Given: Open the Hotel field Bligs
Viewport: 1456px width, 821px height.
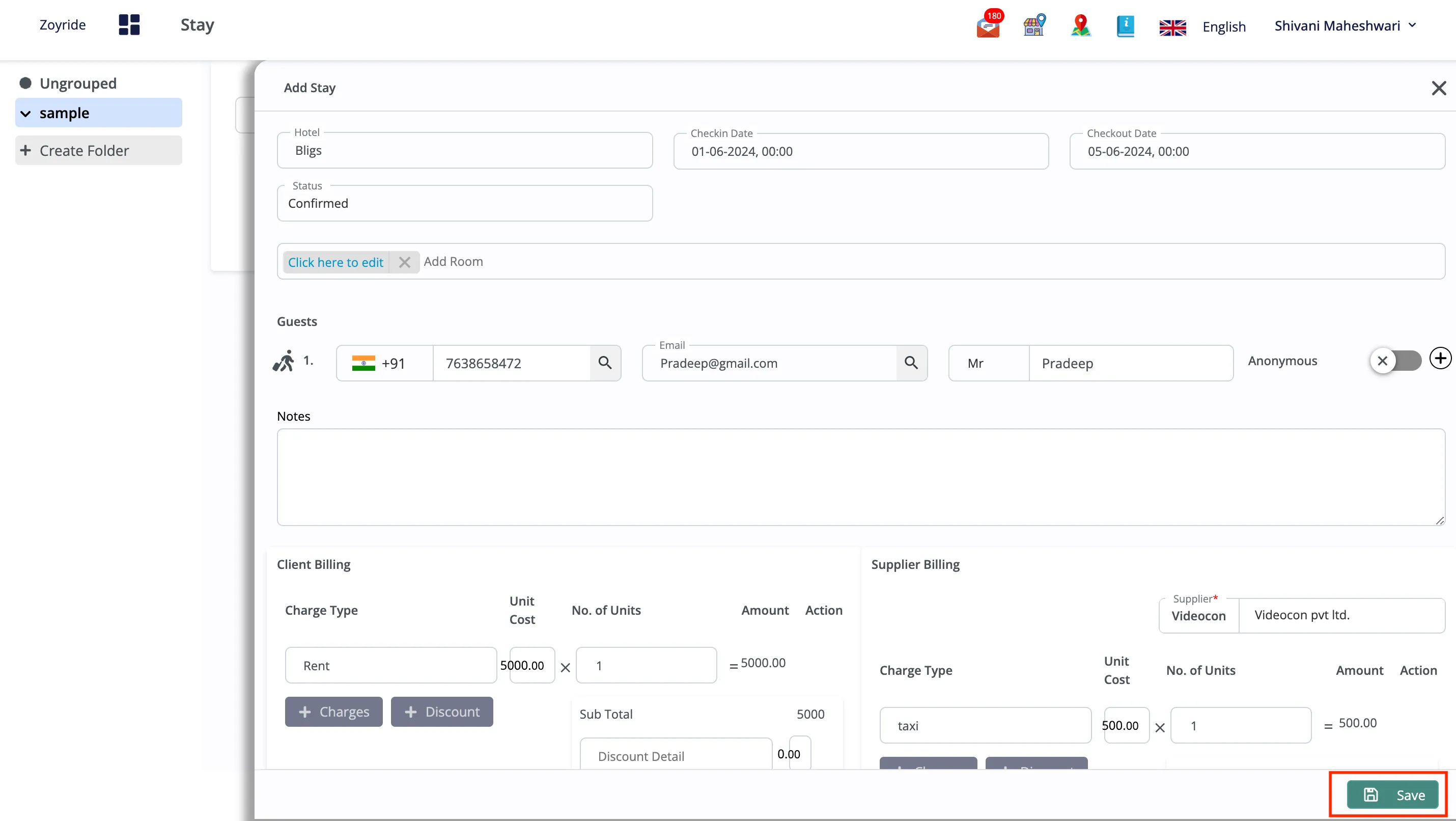Looking at the screenshot, I should click(x=465, y=150).
